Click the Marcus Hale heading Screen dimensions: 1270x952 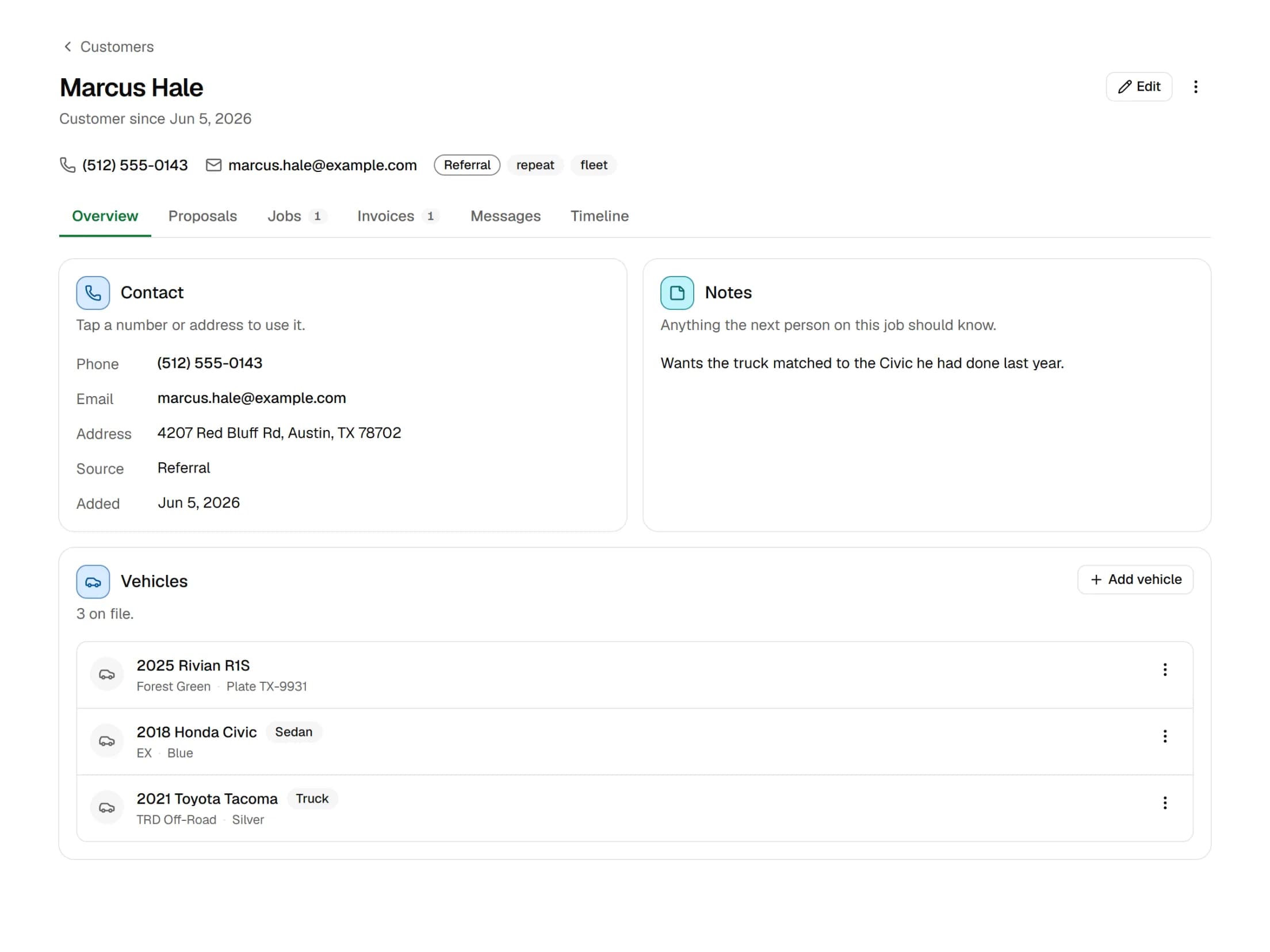click(131, 87)
